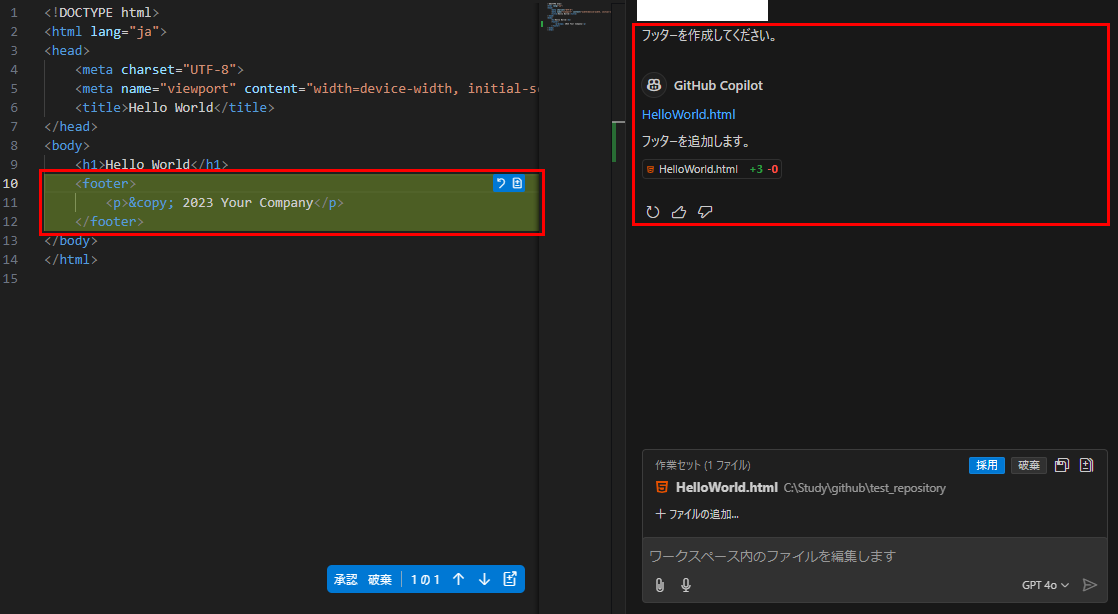Click the '1 の 1' change counter
The height and width of the screenshot is (614, 1118).
click(425, 579)
